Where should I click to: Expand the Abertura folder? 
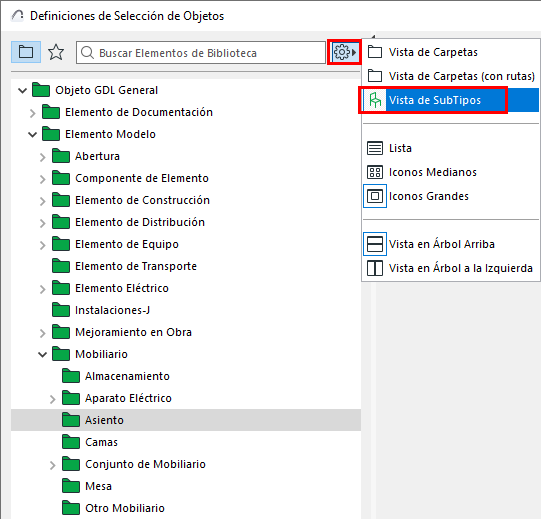[x=42, y=157]
